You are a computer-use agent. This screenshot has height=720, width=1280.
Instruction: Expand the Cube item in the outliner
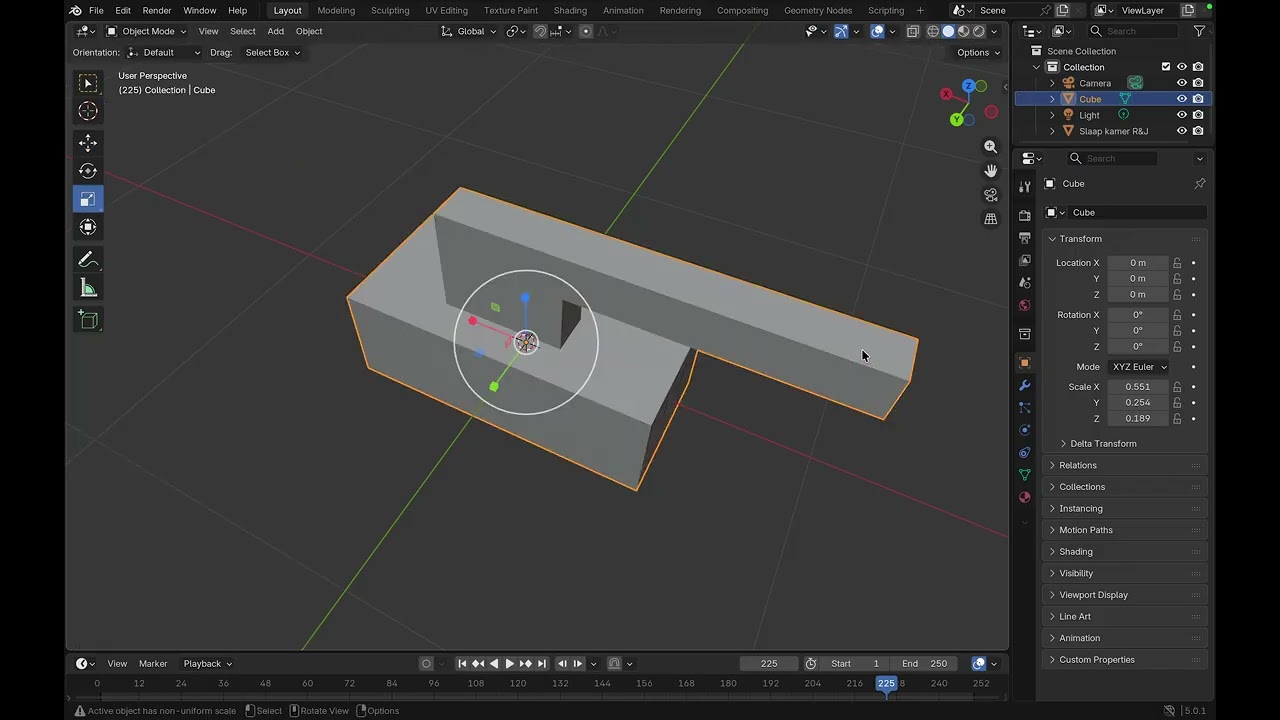pyautogui.click(x=1052, y=99)
